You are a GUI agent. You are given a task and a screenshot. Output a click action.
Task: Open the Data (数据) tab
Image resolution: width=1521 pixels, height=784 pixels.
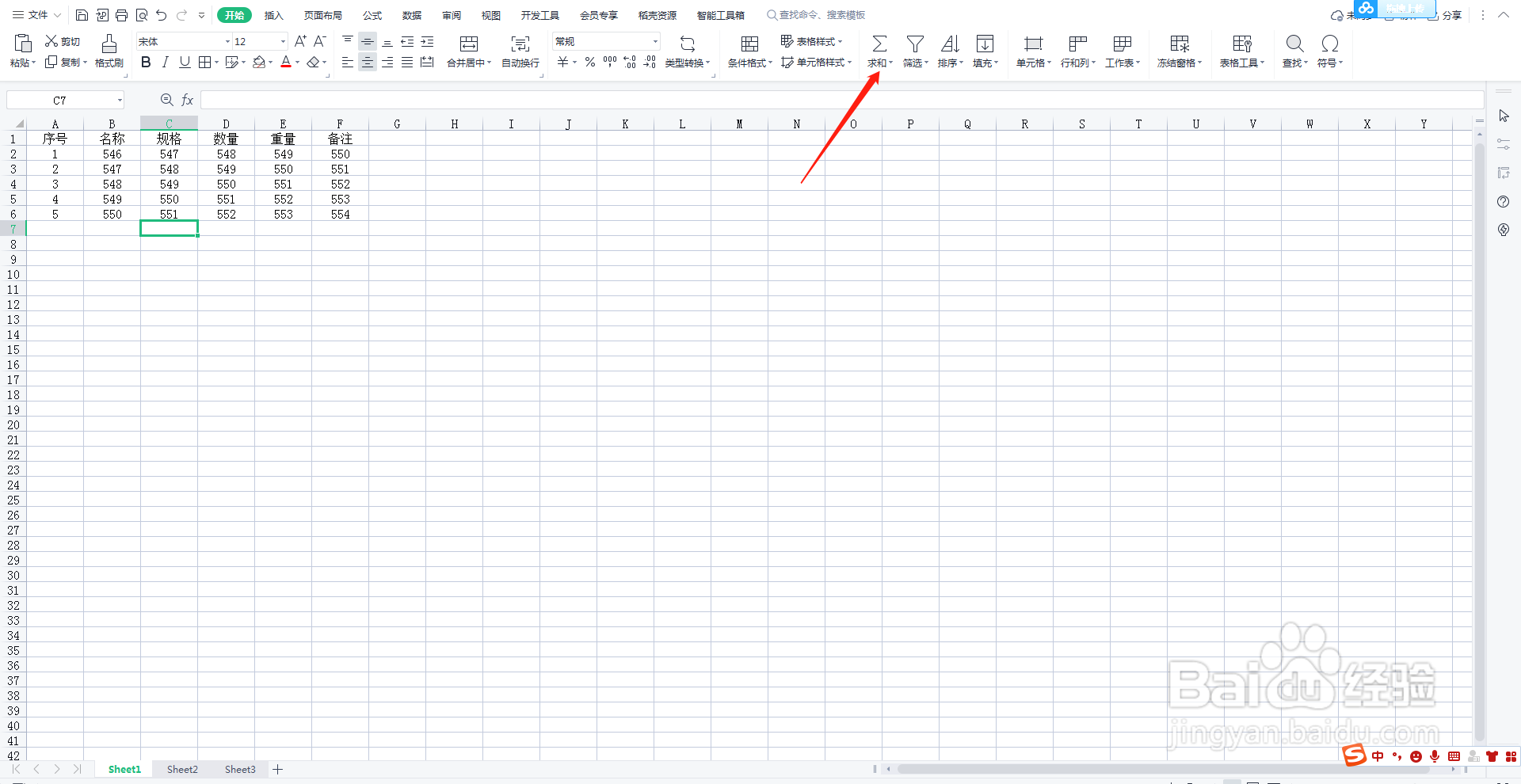pos(412,15)
